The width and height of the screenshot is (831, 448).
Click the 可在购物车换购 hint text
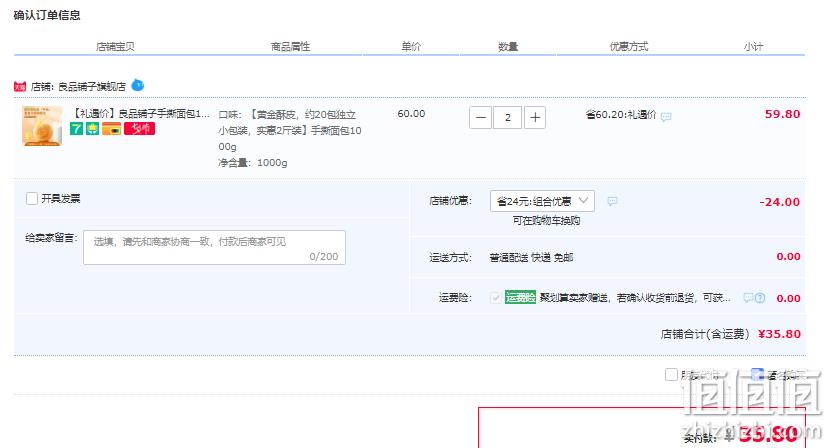[546, 221]
